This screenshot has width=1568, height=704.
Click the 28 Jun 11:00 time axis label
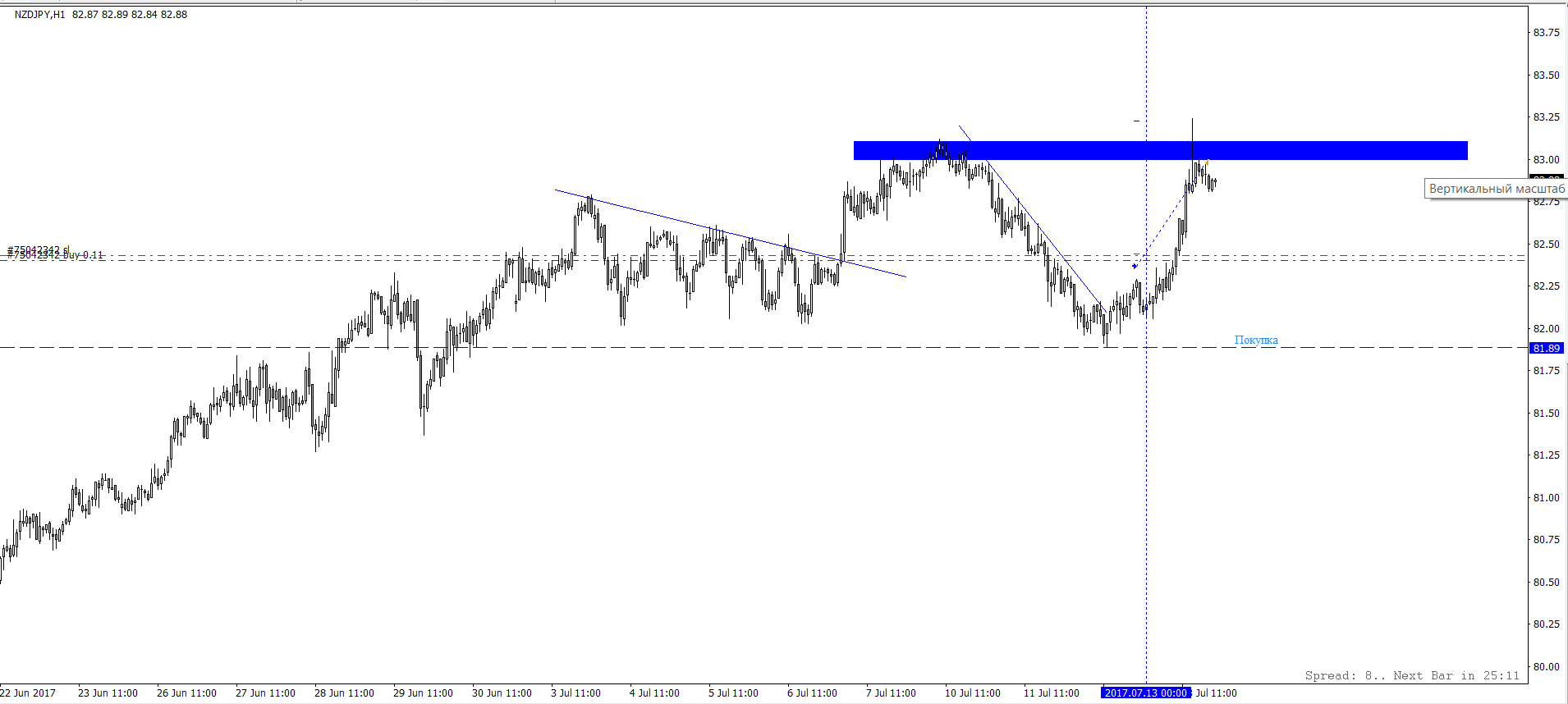(344, 693)
